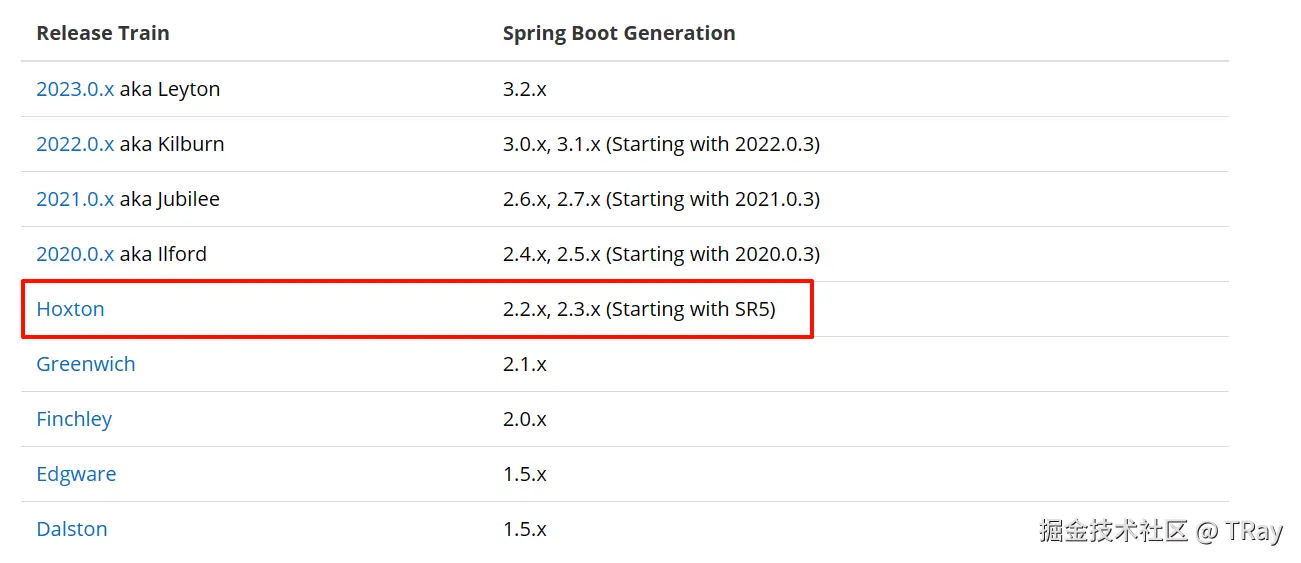Click the aka Kilburn text
This screenshot has width=1301, height=563.
(x=172, y=144)
